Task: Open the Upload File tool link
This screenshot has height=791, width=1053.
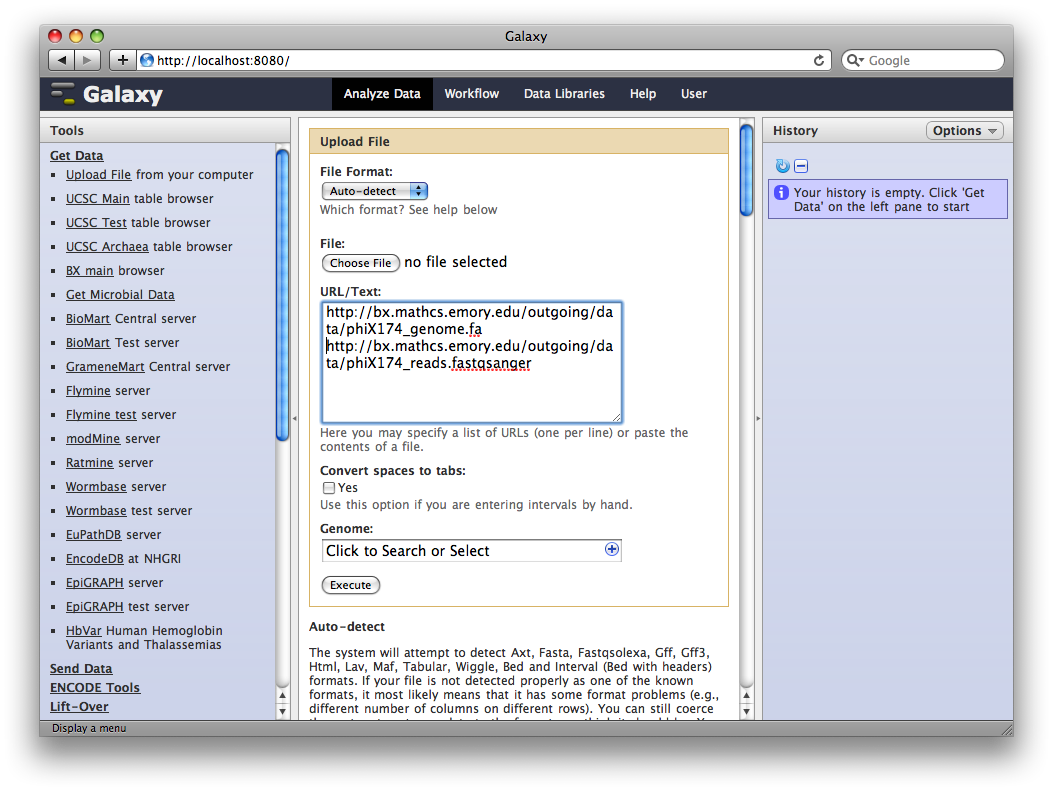Action: click(x=98, y=175)
